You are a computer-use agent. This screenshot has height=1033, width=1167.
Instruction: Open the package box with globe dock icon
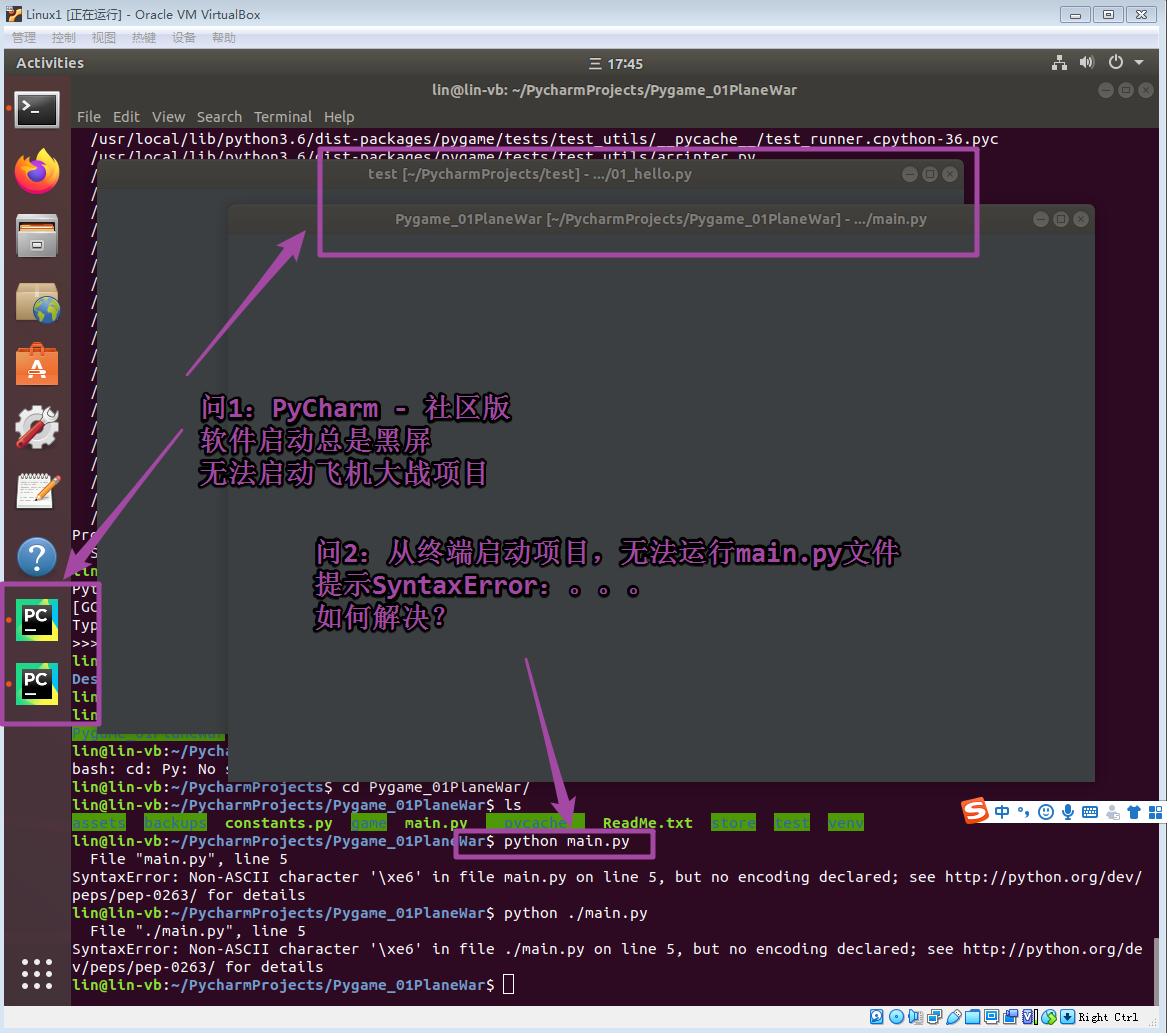(x=36, y=302)
